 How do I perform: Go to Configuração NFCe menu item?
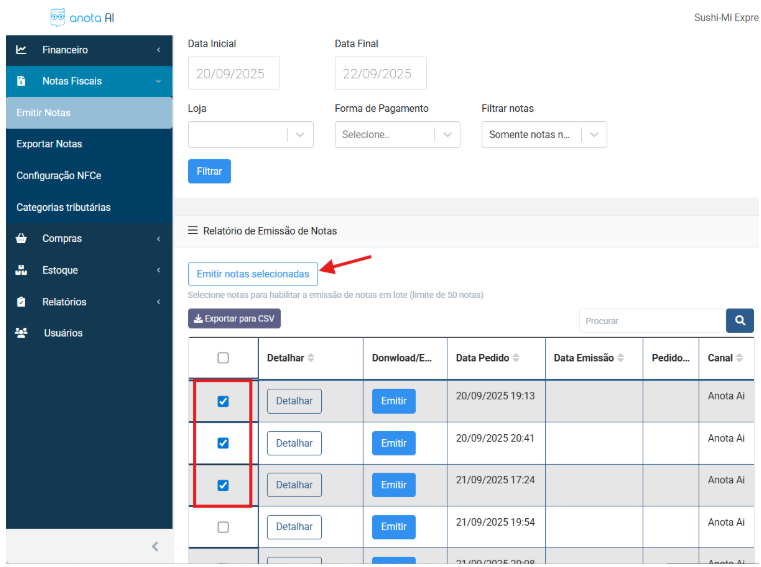[x=59, y=176]
